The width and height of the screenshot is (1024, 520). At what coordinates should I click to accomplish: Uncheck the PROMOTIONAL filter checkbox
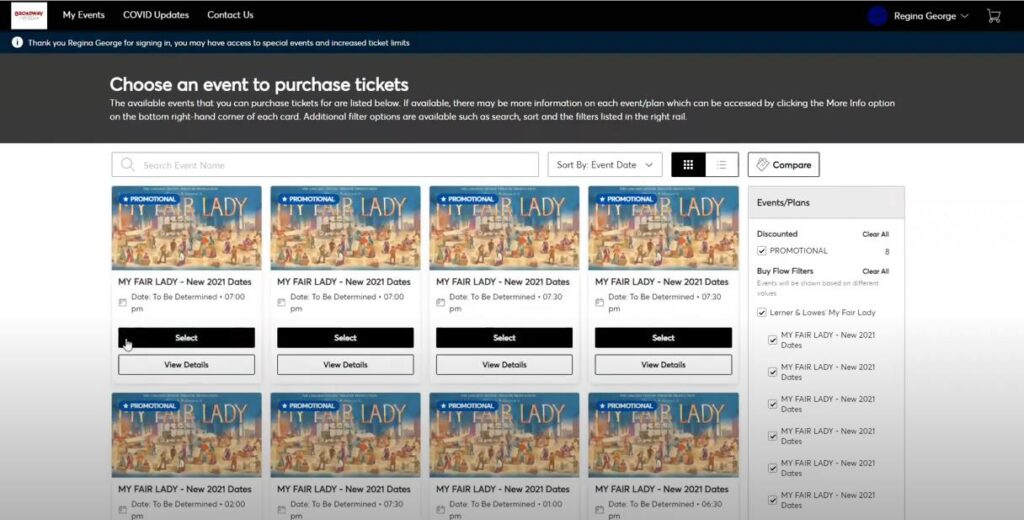click(761, 251)
